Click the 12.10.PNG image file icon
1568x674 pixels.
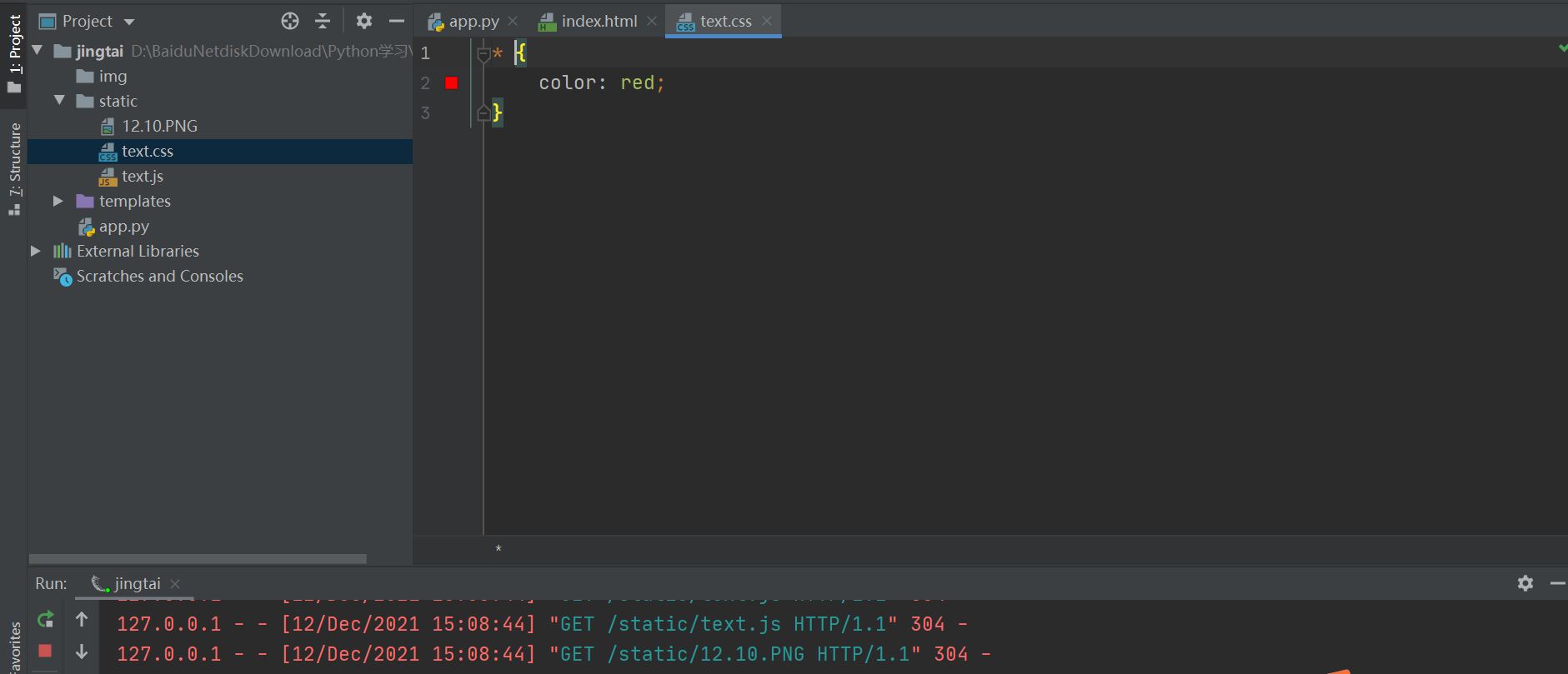[108, 126]
